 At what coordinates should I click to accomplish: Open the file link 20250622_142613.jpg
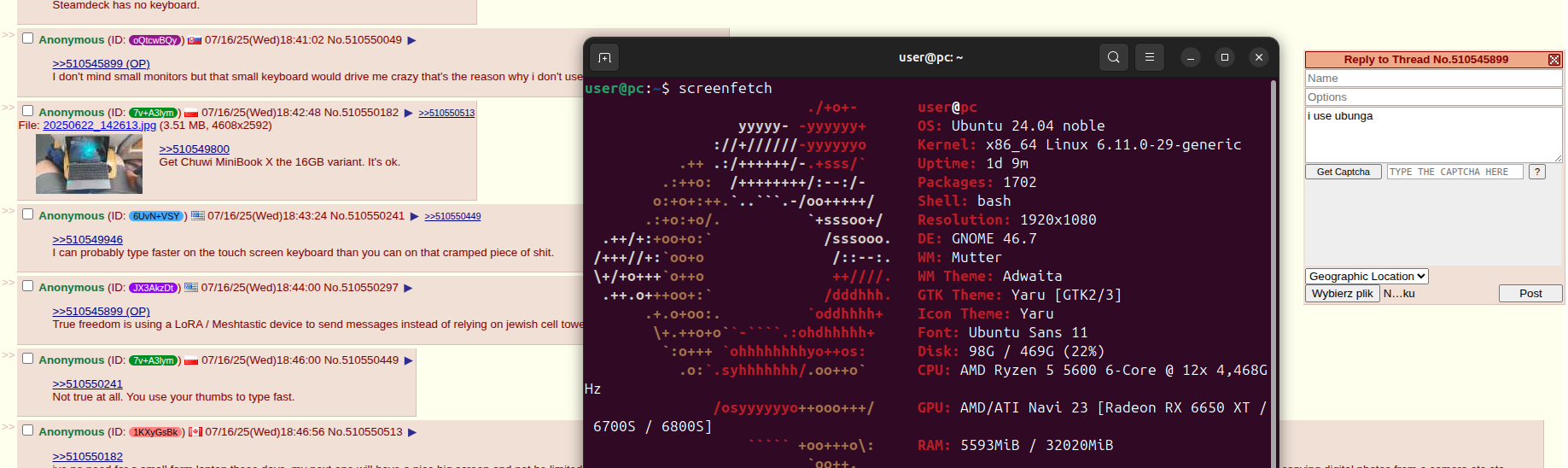click(100, 126)
